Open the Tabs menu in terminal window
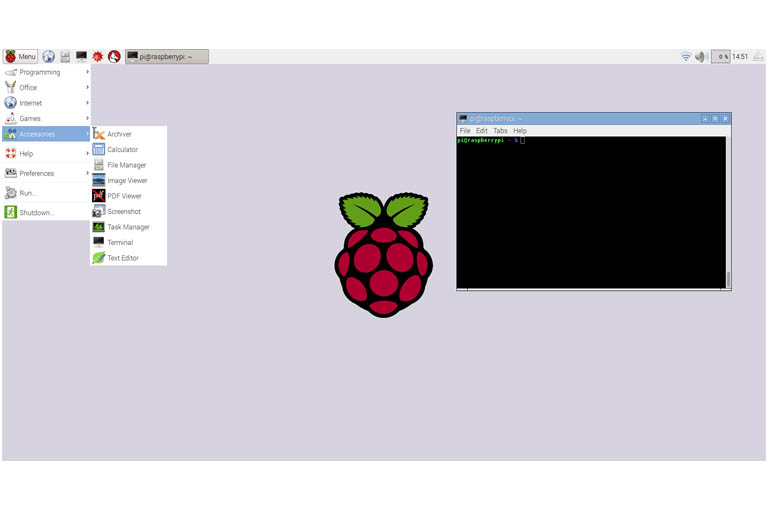This screenshot has width=768, height=512. [x=500, y=131]
